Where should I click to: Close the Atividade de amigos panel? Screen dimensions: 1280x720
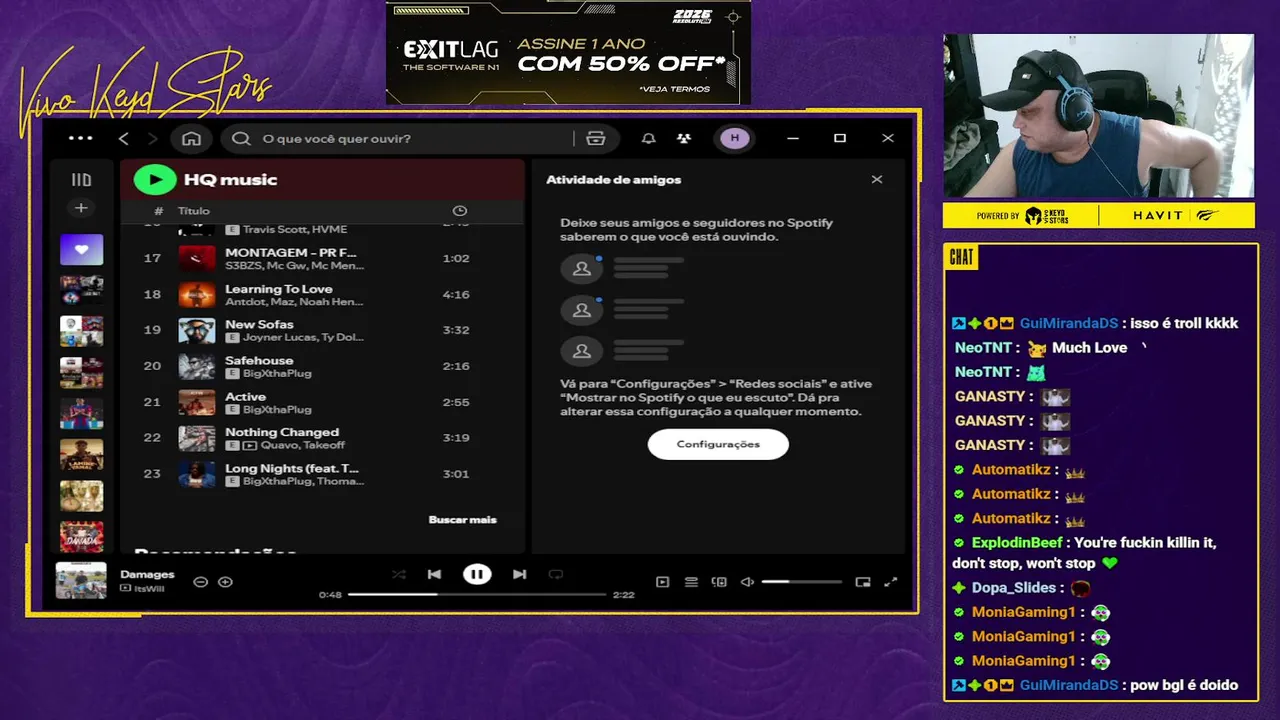877,180
